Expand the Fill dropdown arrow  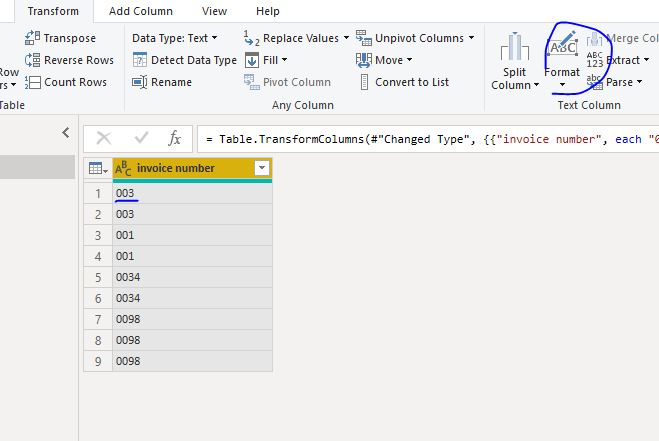point(285,60)
